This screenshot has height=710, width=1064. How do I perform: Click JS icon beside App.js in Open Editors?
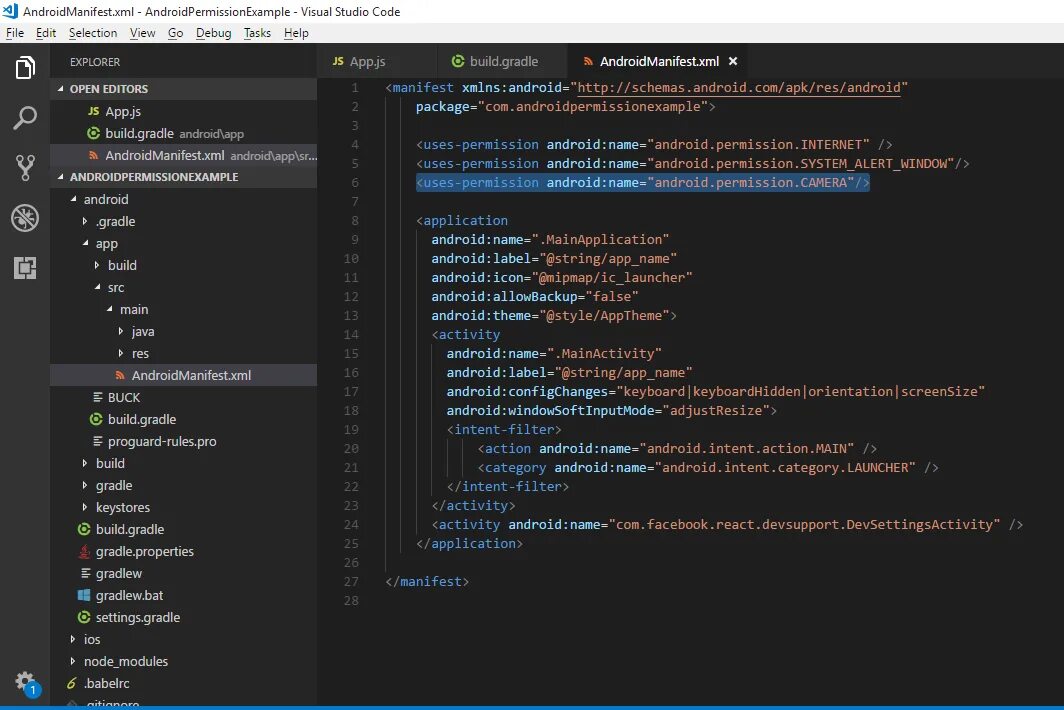94,111
